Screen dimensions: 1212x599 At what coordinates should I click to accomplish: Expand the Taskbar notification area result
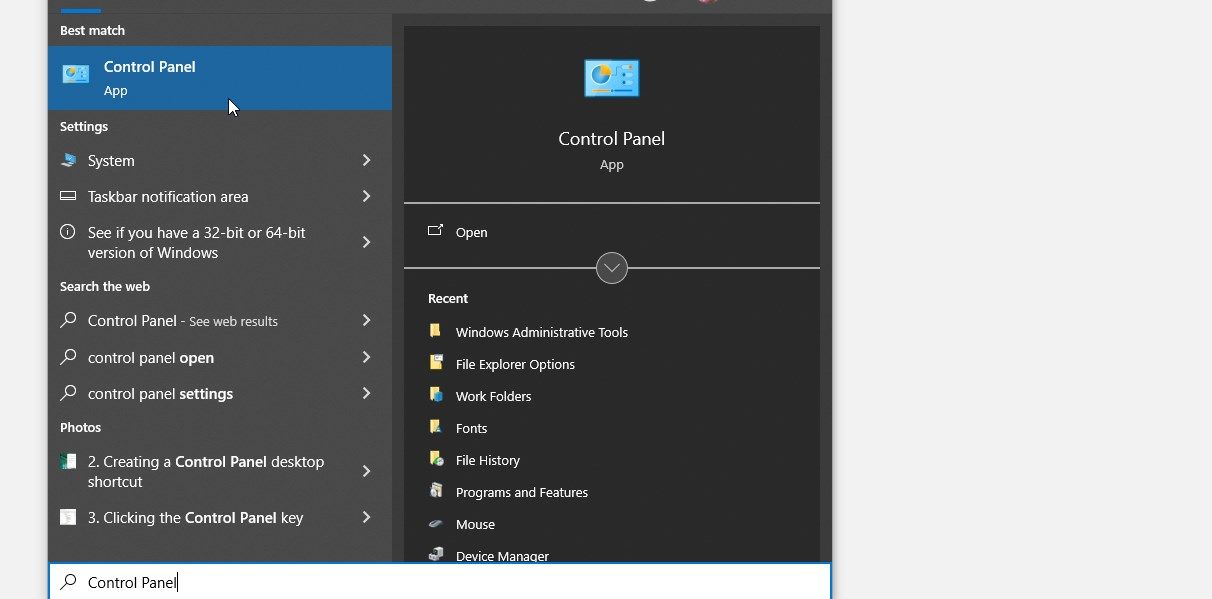coord(367,197)
